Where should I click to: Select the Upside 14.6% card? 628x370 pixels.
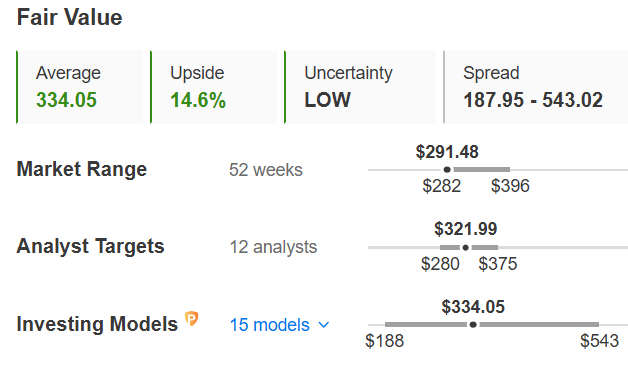(213, 87)
